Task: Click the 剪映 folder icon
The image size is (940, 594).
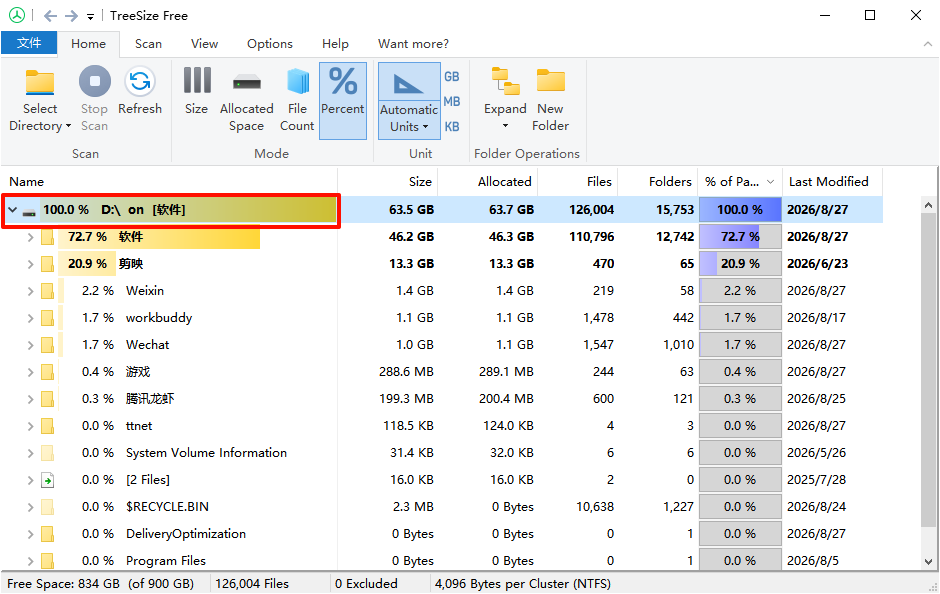Action: [x=47, y=264]
